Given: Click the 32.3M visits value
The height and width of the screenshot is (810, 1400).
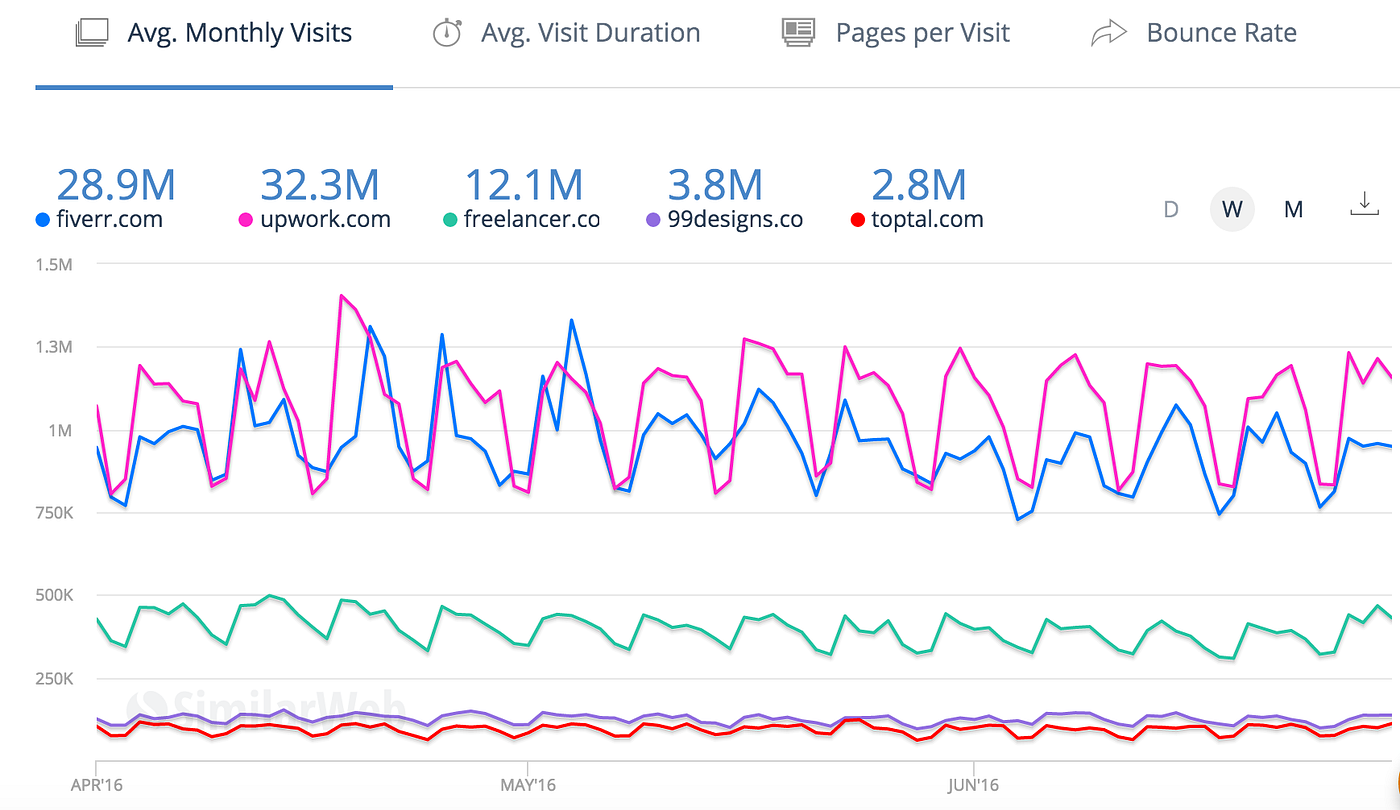Looking at the screenshot, I should [x=319, y=185].
